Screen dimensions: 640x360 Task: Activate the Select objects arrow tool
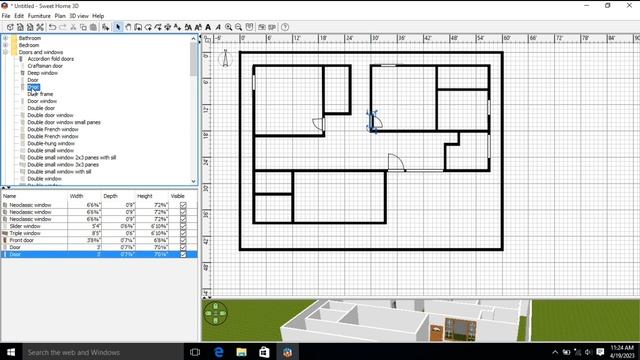(x=118, y=27)
